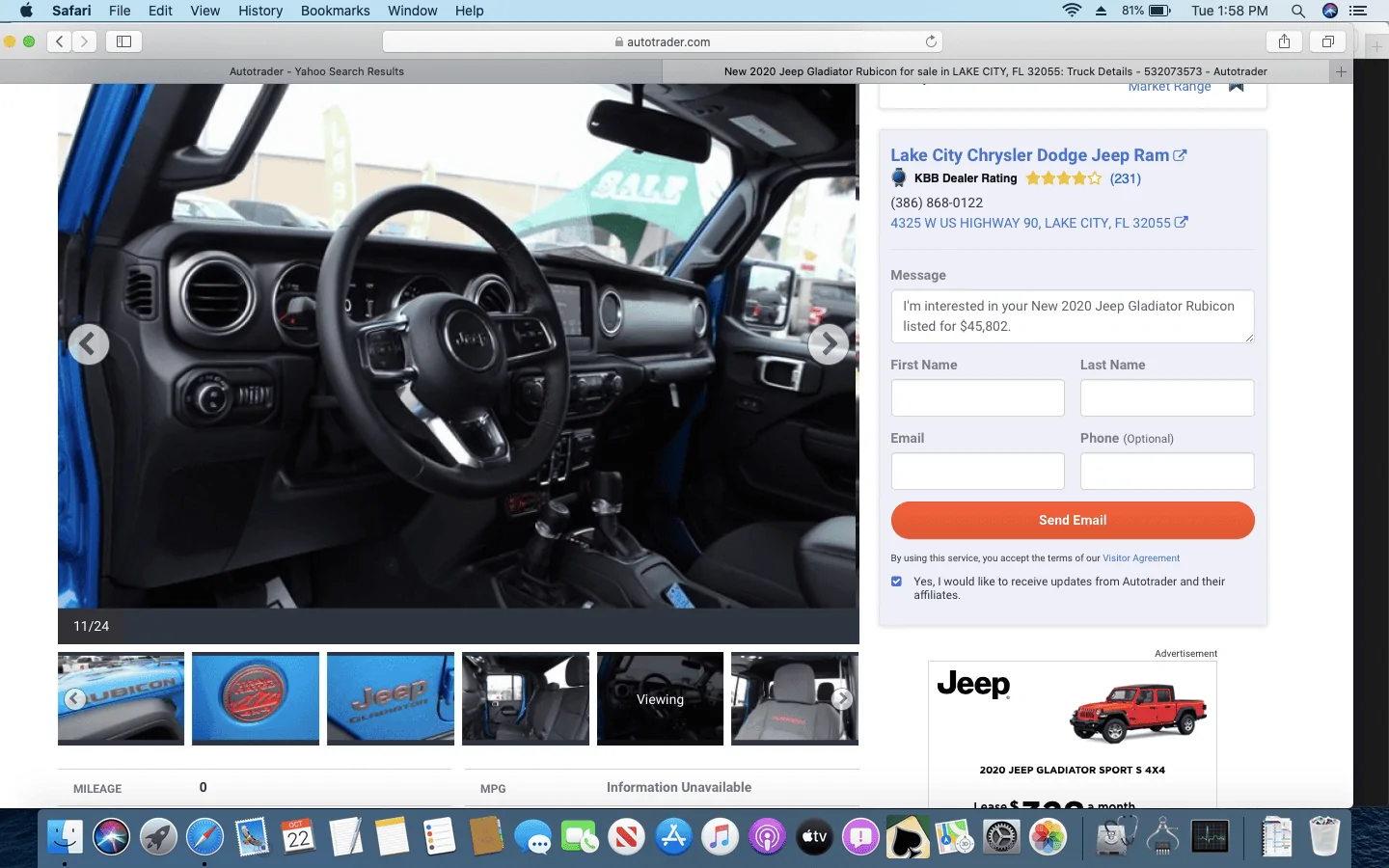Open the Bookmarks menu
The height and width of the screenshot is (868, 1389).
pyautogui.click(x=335, y=11)
